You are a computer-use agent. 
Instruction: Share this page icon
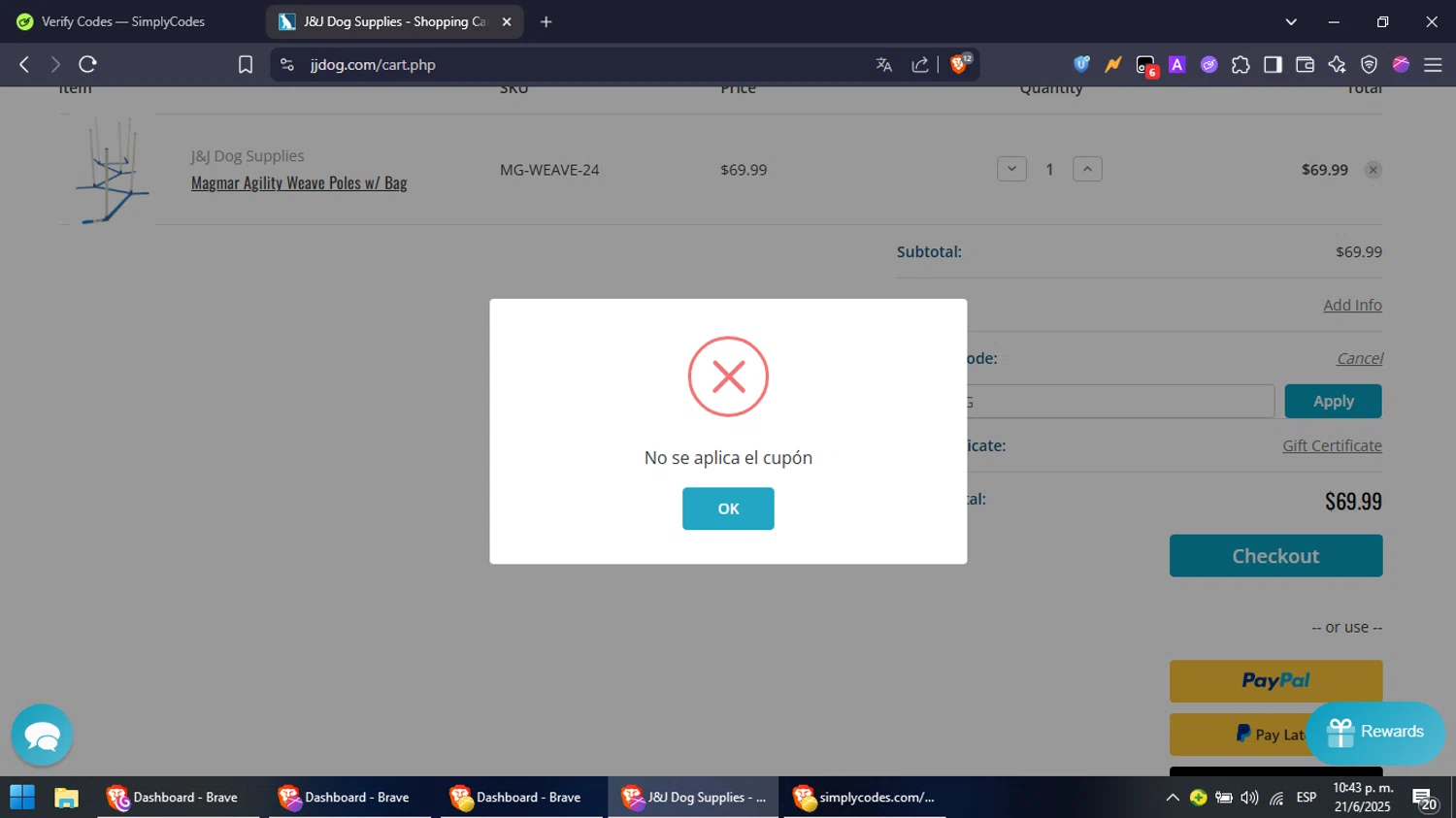pos(920,64)
